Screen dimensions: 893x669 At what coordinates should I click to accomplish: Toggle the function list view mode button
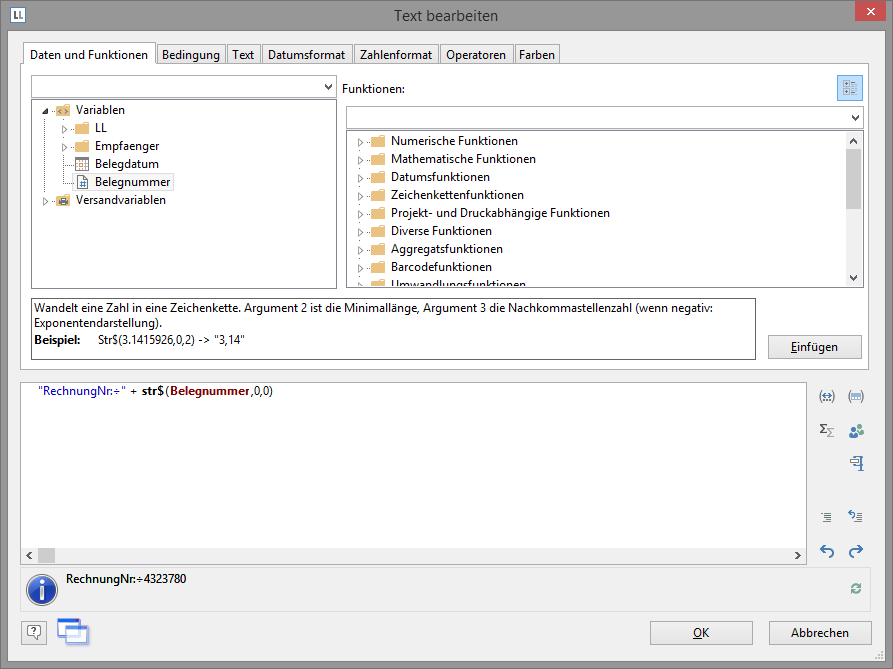click(849, 88)
